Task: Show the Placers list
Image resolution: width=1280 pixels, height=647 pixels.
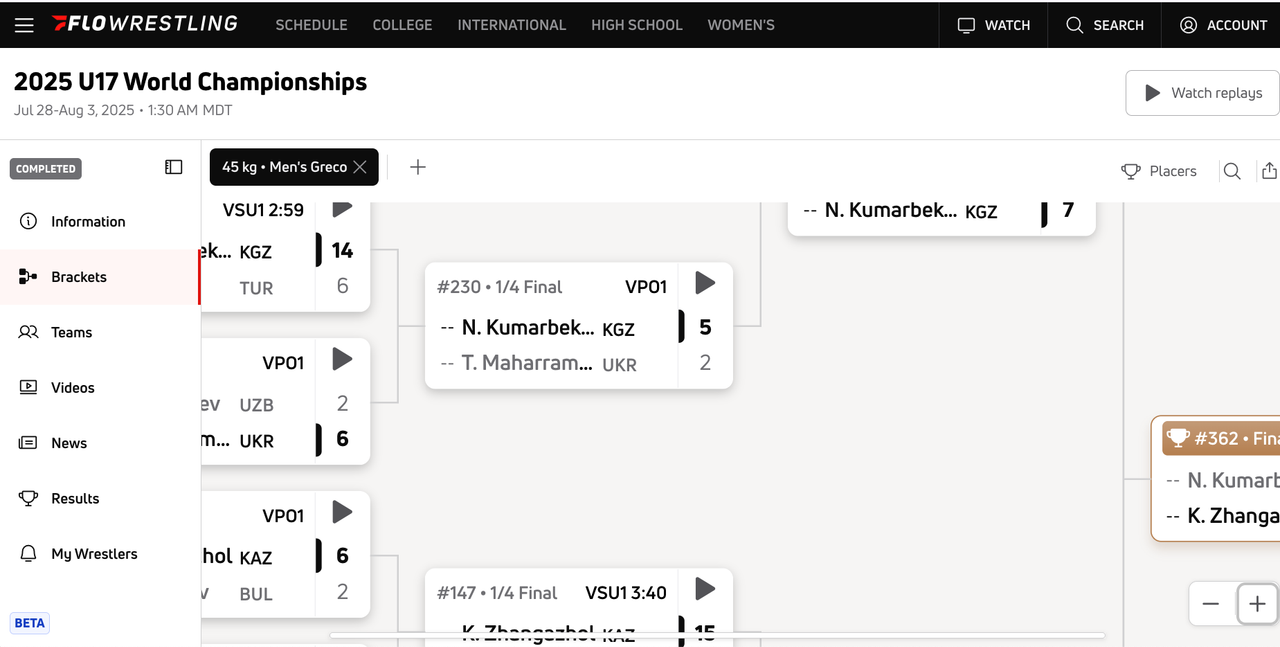Action: click(1160, 171)
